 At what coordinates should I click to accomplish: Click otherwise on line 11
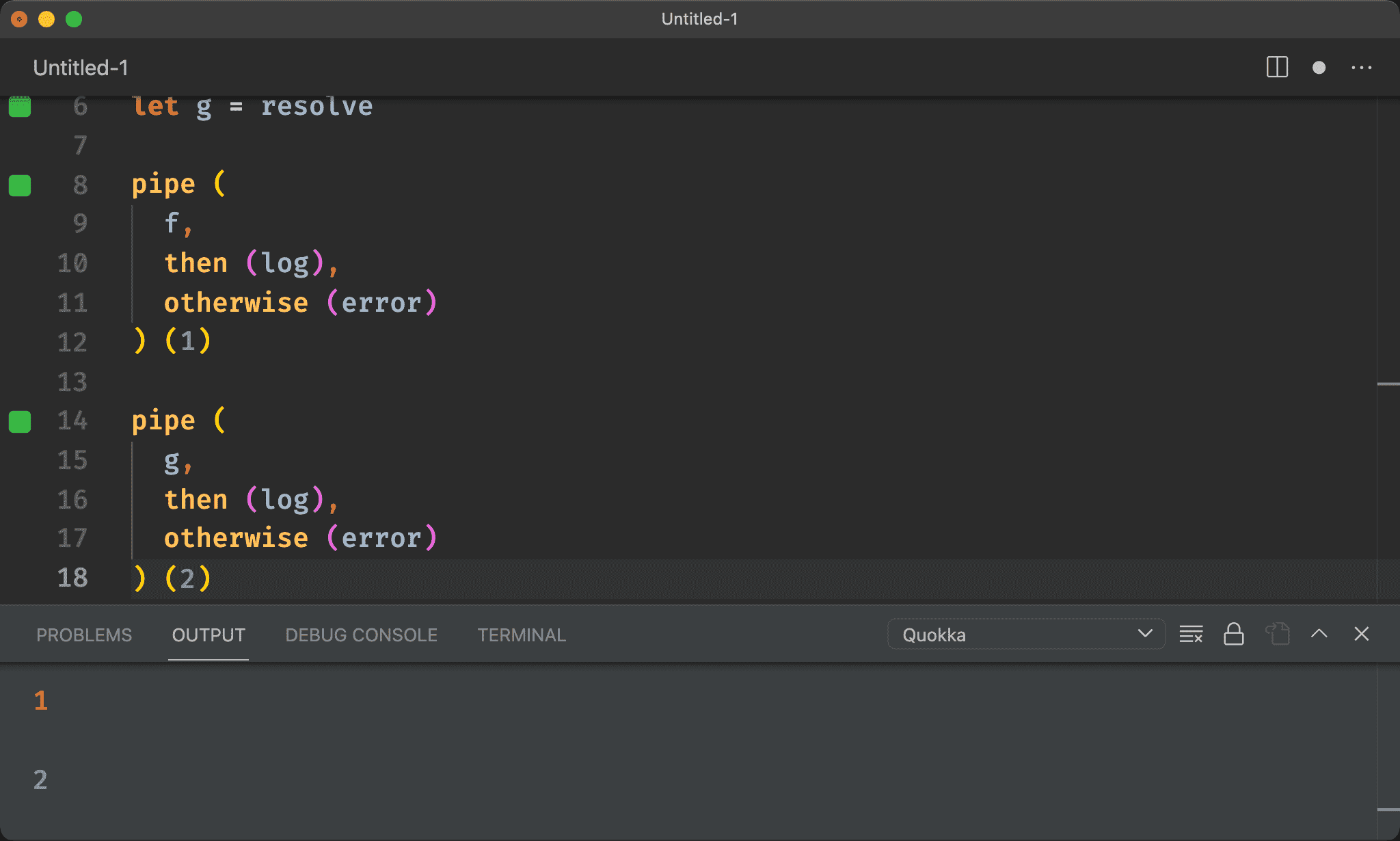coord(236,303)
